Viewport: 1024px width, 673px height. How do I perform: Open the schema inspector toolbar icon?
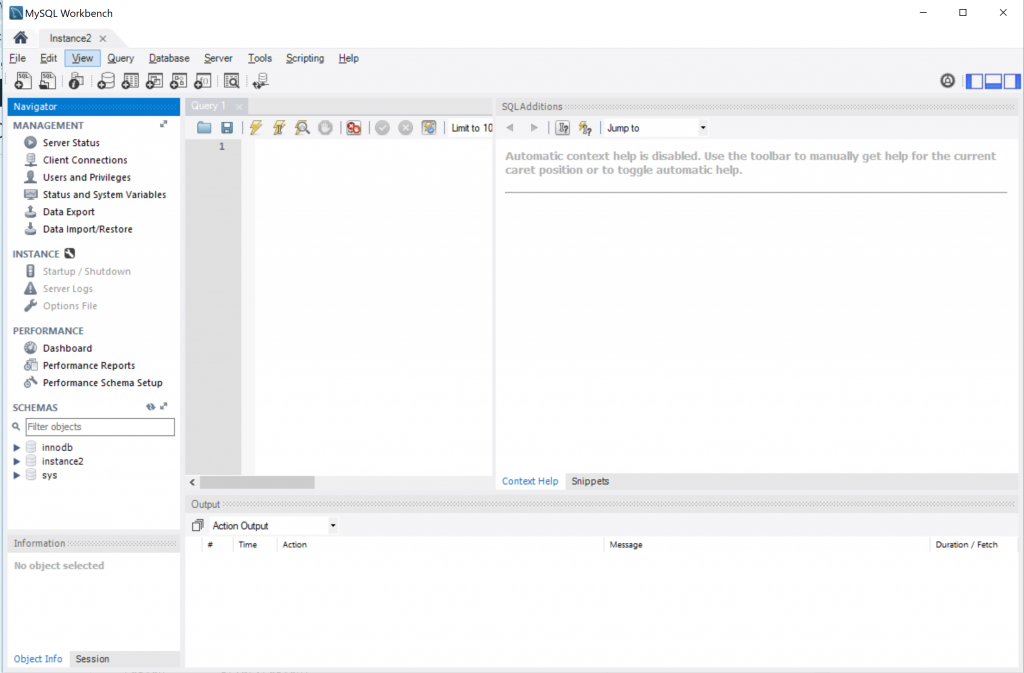(76, 81)
